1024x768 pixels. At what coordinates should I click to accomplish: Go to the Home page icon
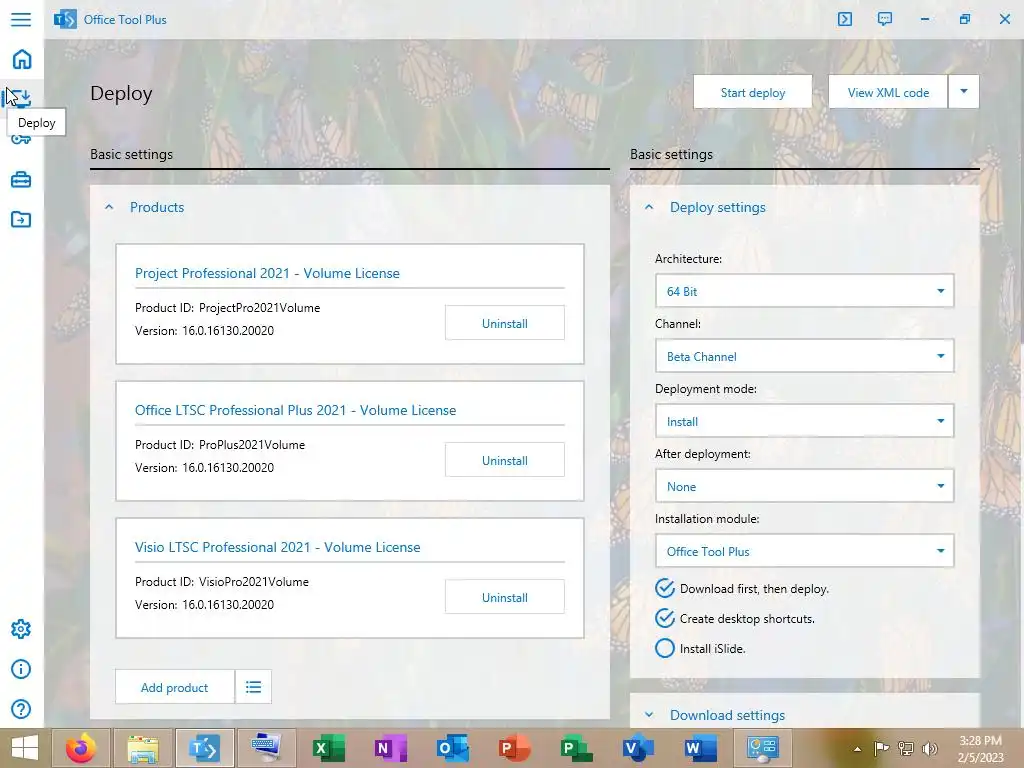[22, 59]
